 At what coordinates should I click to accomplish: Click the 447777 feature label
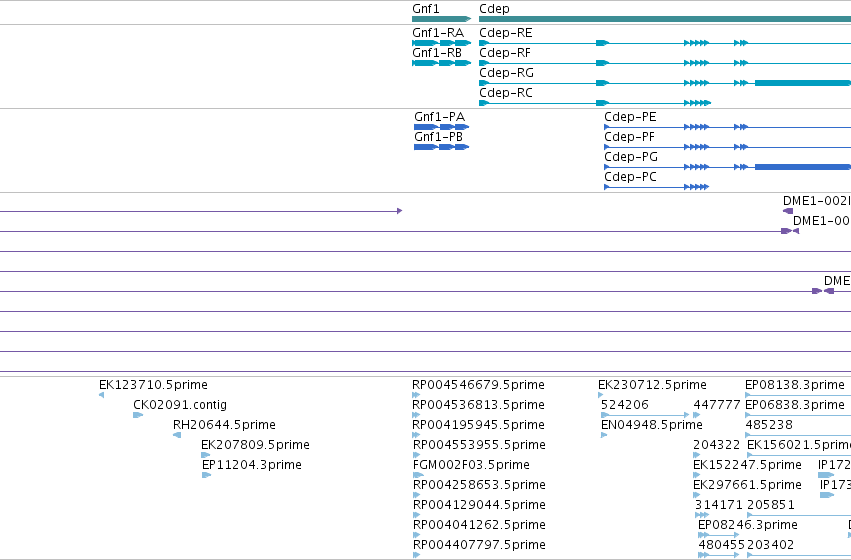[x=717, y=405]
